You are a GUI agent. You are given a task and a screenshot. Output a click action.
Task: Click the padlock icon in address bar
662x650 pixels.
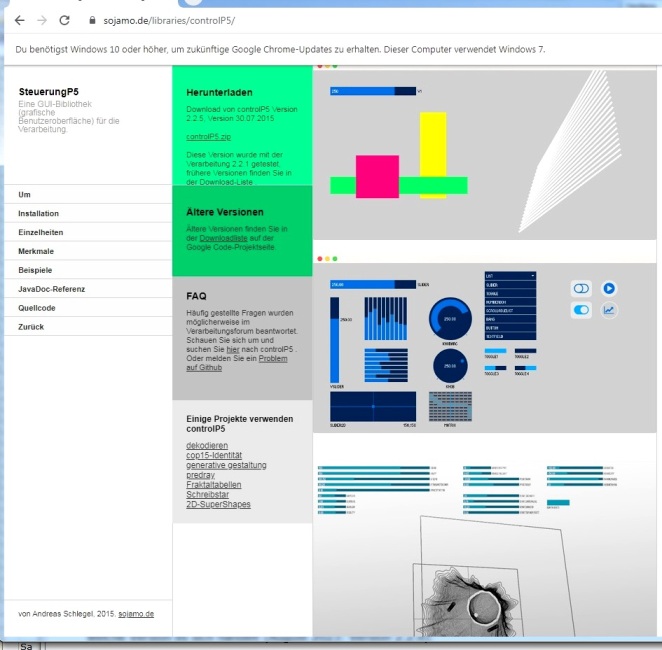point(92,20)
